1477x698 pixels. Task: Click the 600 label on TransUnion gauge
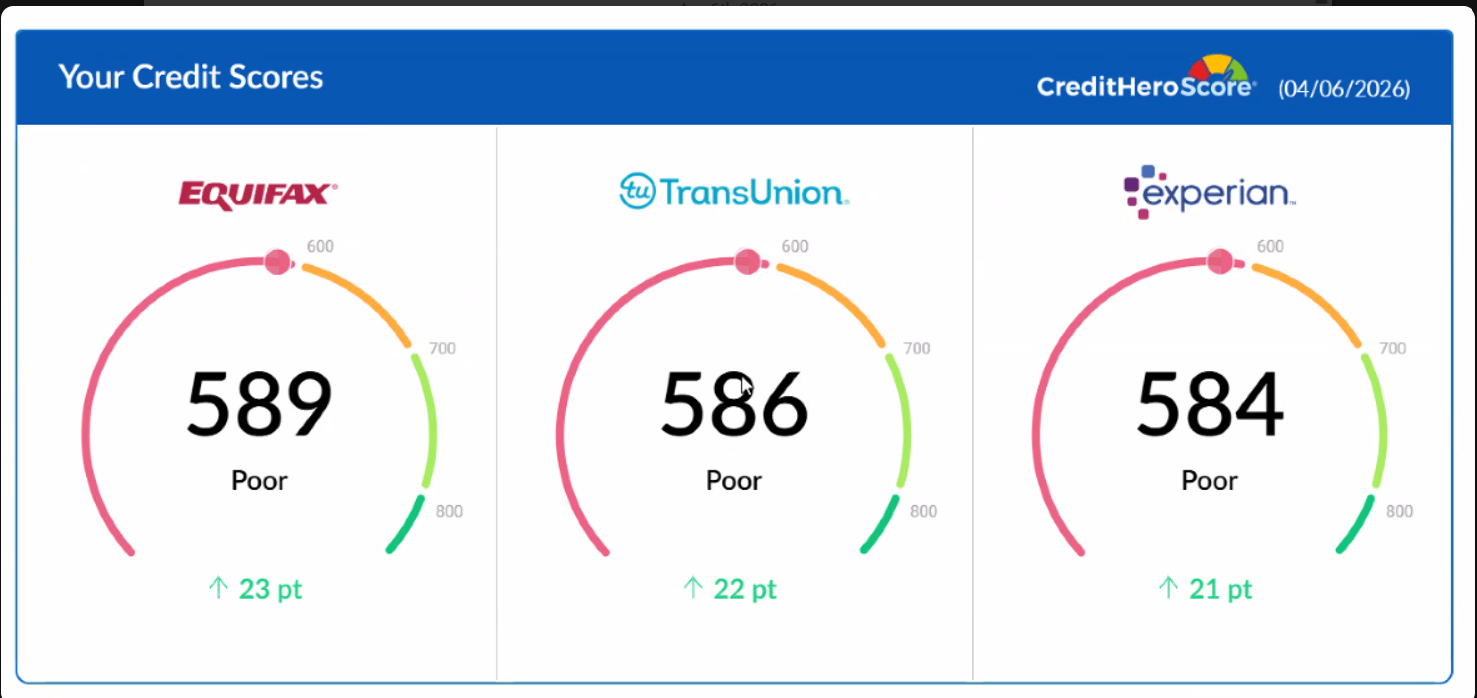(794, 246)
